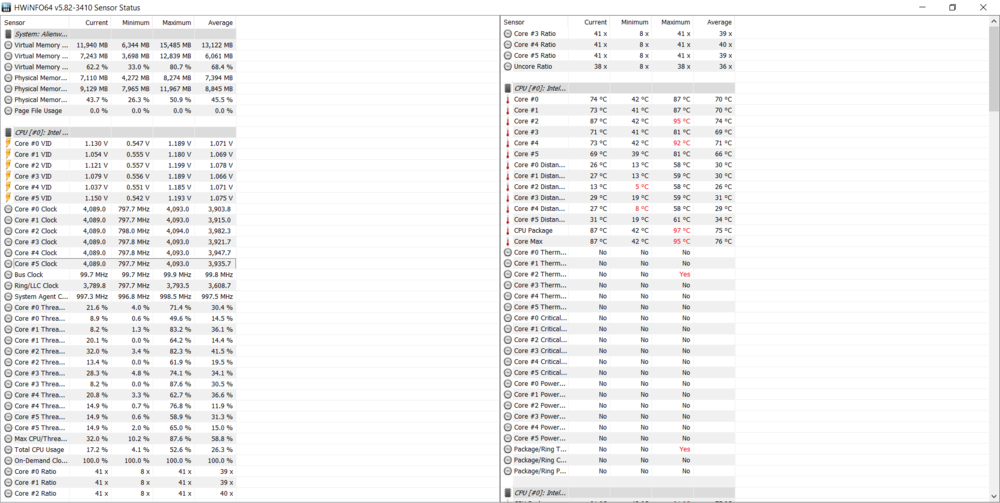Click the circle icon beside Total CPU Usage
Viewport: 1000px width, 503px height.
[8, 449]
